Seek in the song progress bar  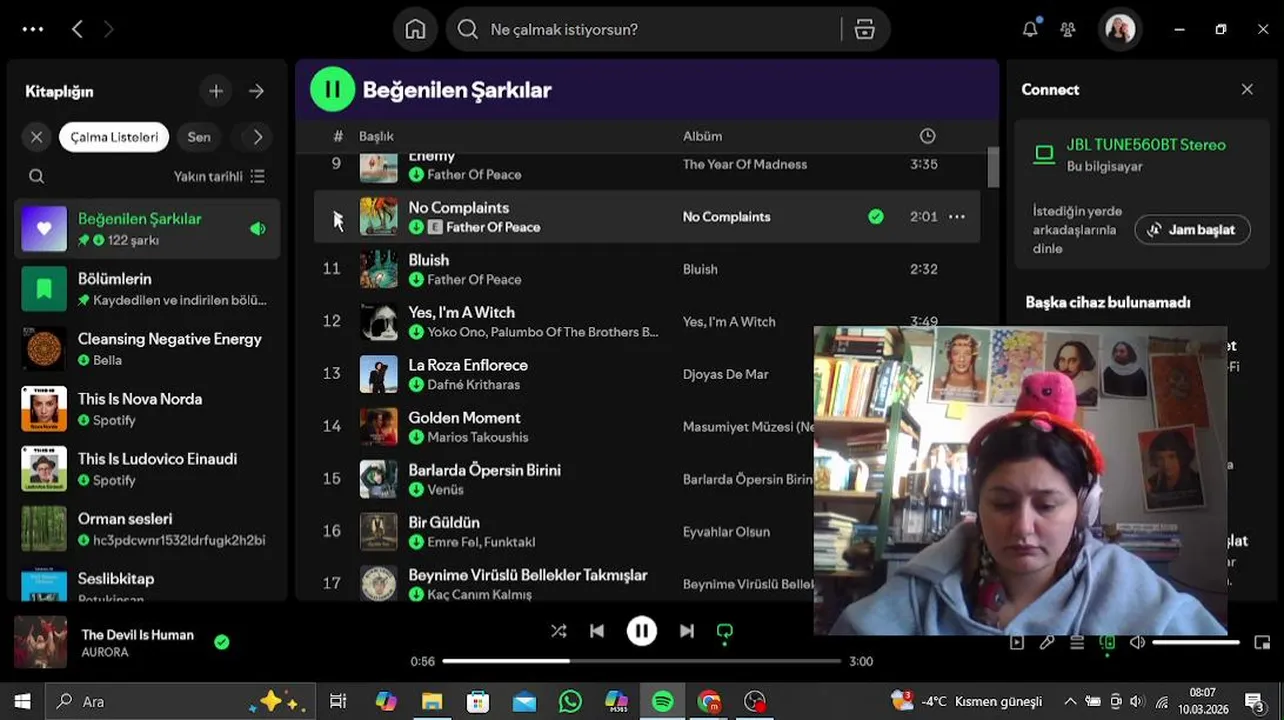[x=642, y=661]
